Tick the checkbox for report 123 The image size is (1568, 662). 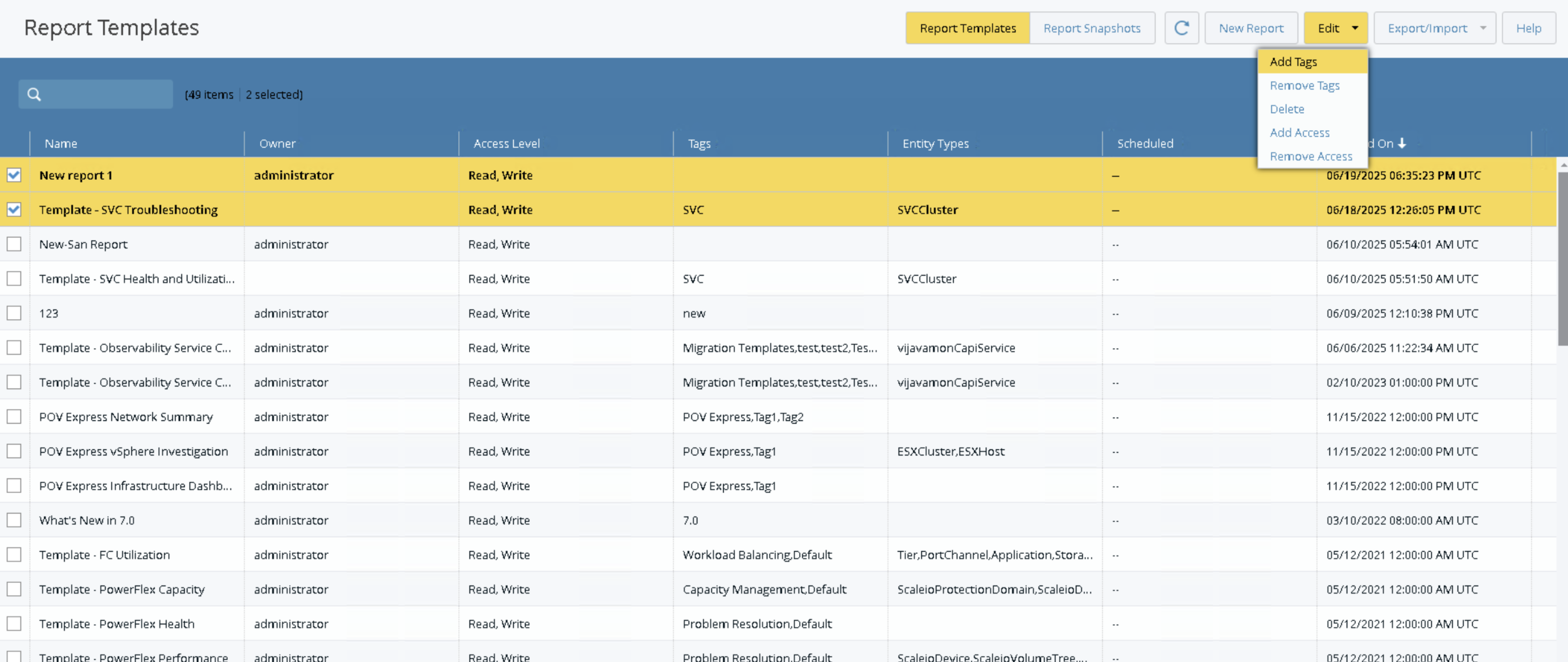[14, 313]
